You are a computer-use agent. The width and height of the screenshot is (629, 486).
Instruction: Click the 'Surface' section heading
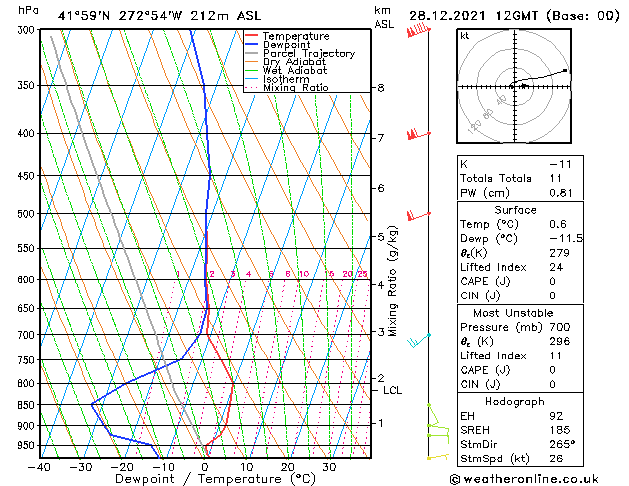coord(515,210)
